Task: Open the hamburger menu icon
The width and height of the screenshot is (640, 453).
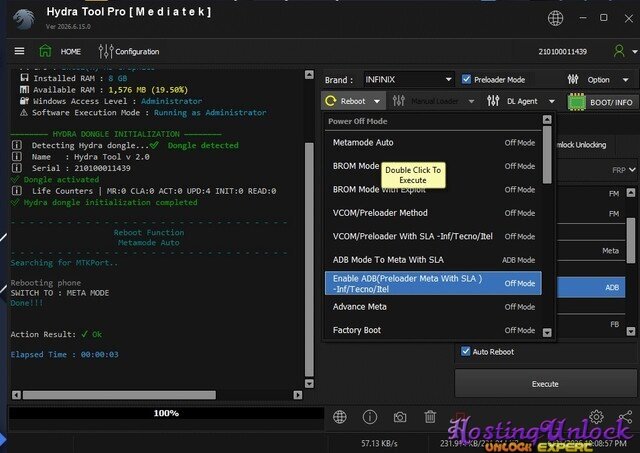Action: tap(19, 51)
